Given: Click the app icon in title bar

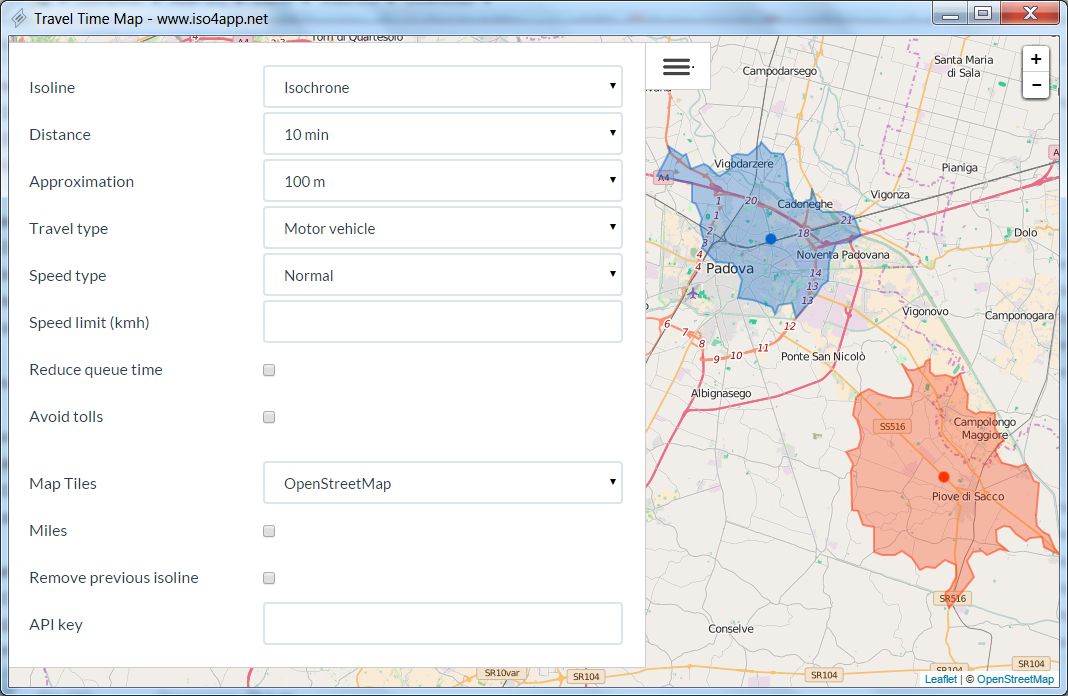Looking at the screenshot, I should click(20, 18).
